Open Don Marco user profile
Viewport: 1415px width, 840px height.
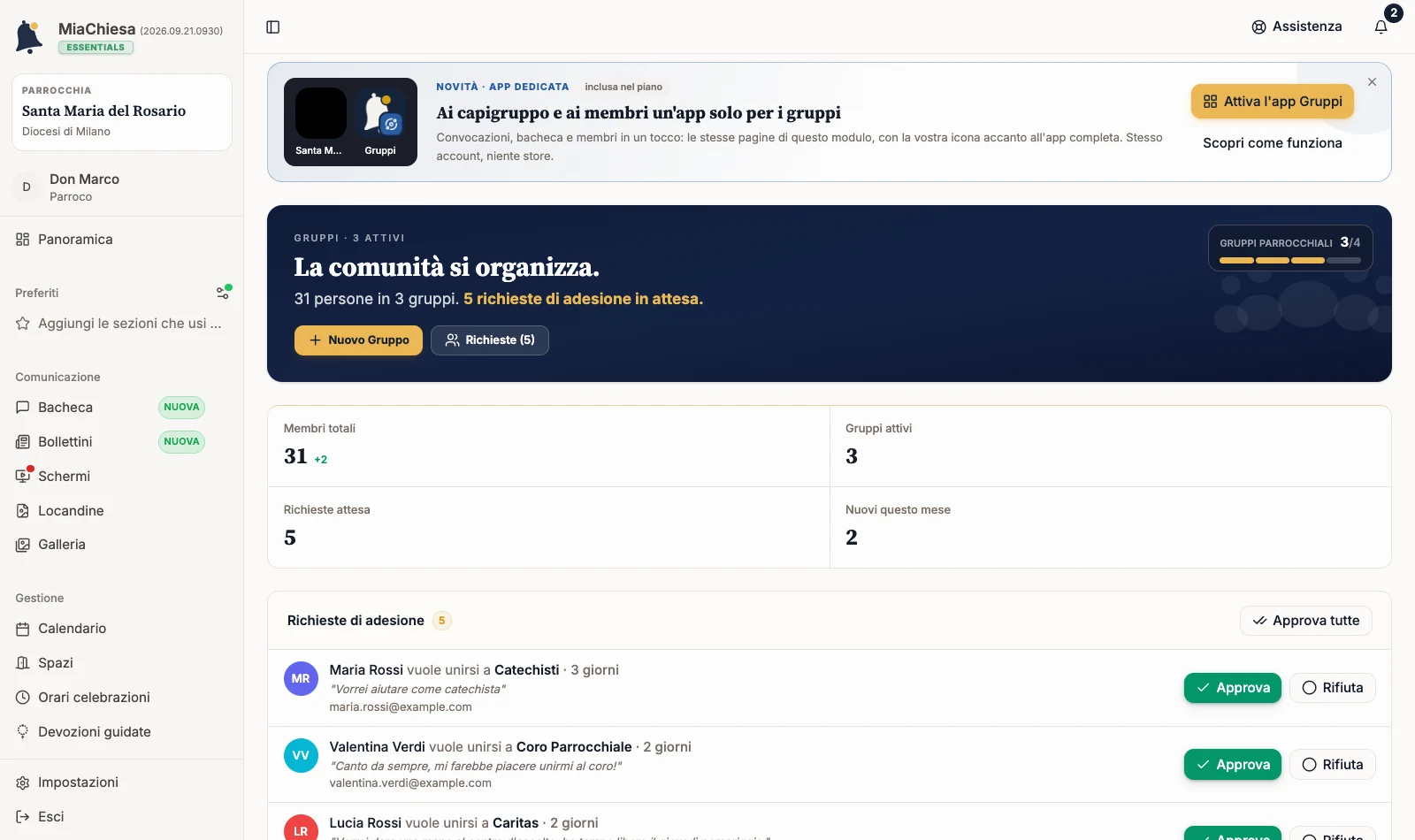122,187
